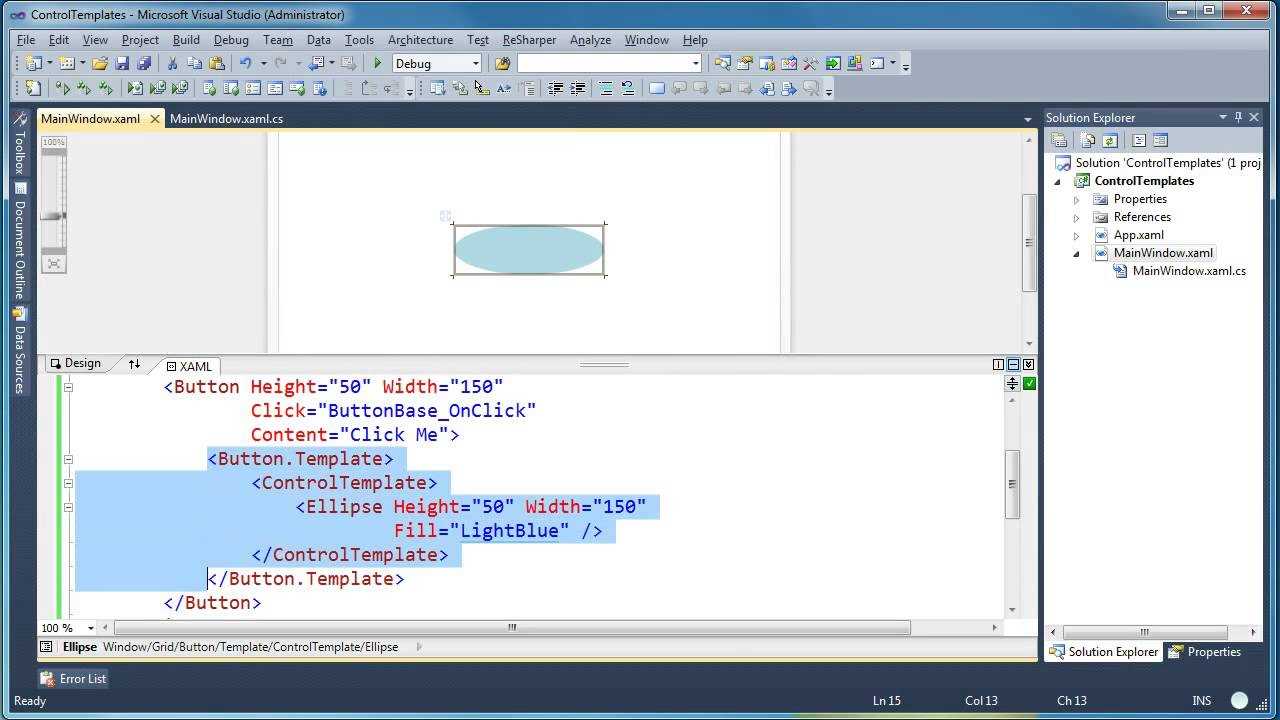This screenshot has height=720, width=1280.
Task: Select the XAML tab
Action: [189, 366]
